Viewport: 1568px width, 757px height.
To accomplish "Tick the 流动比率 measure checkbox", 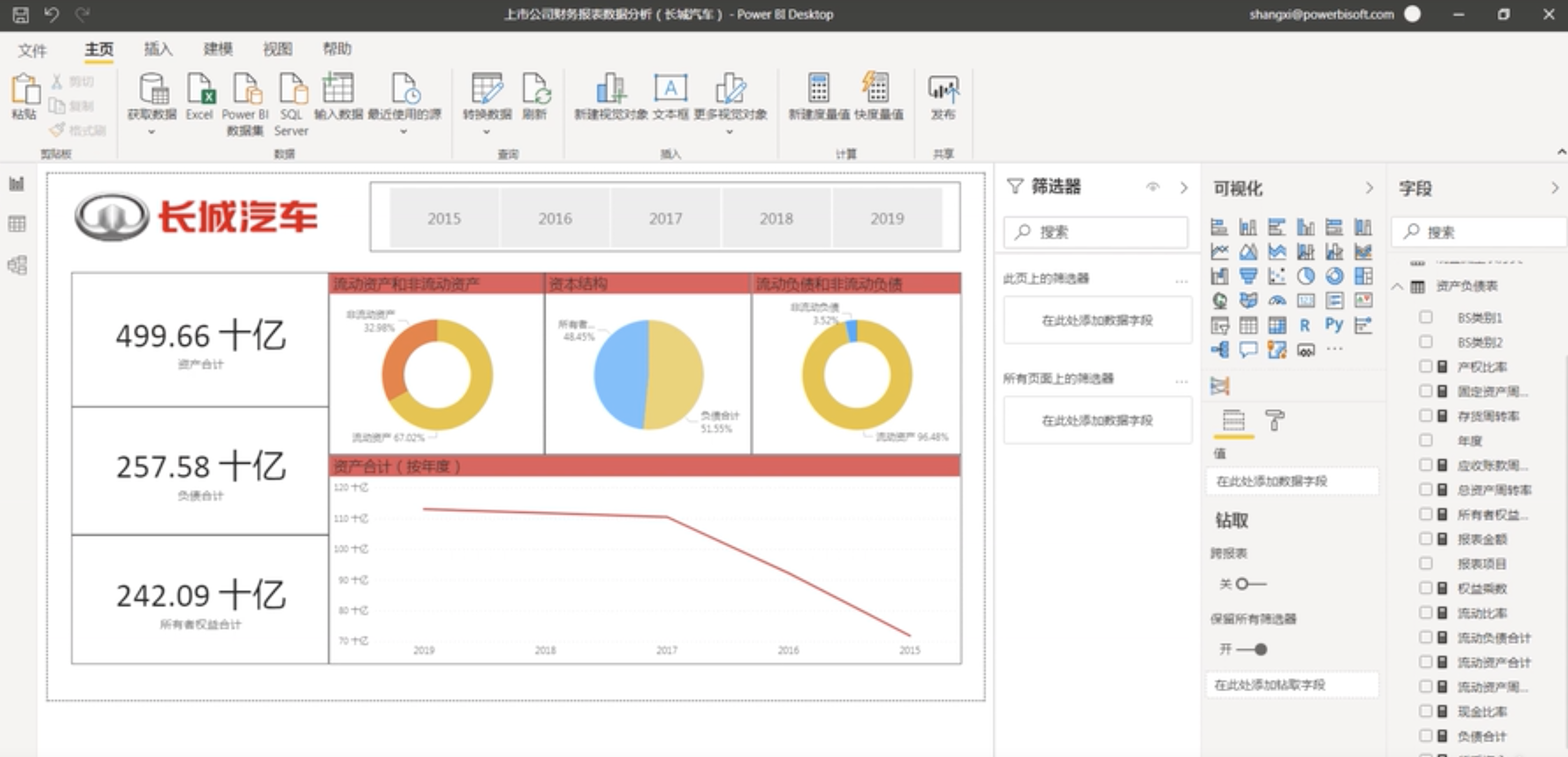I will (x=1425, y=612).
